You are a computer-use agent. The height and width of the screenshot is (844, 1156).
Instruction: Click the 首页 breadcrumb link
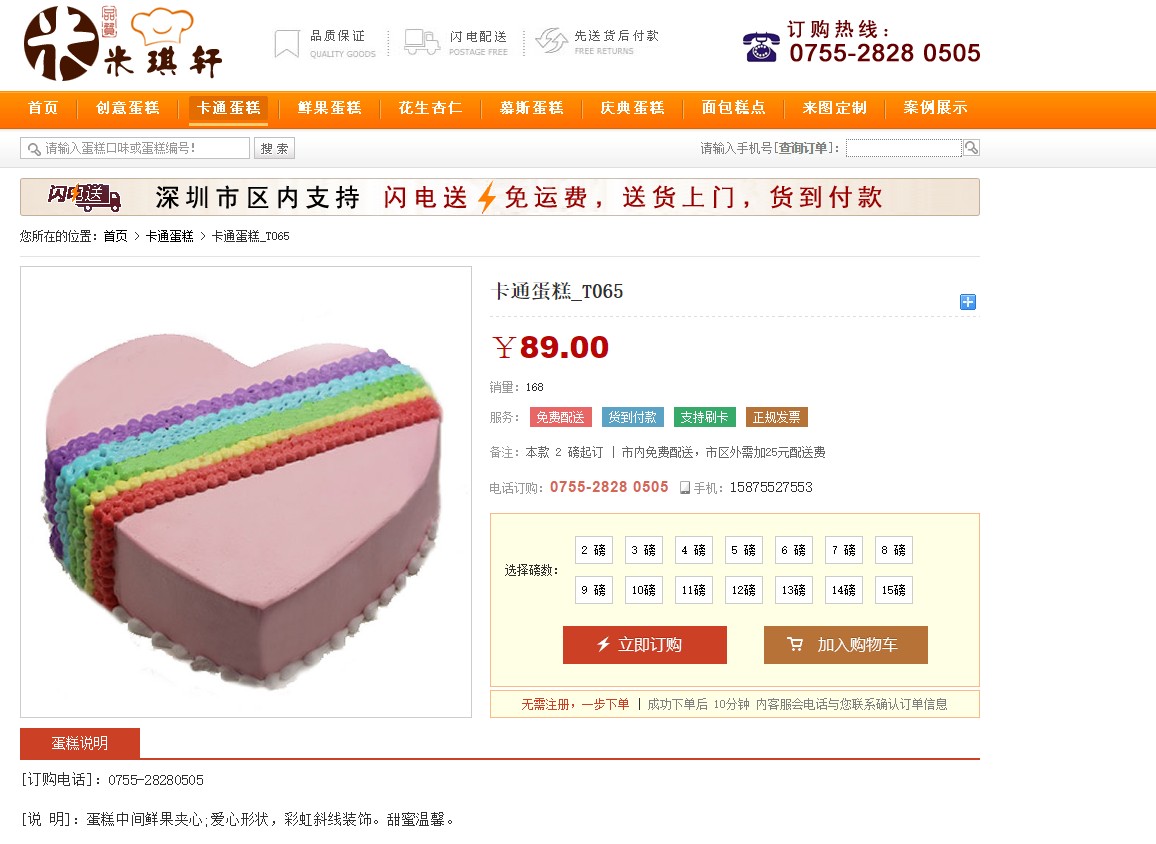115,236
